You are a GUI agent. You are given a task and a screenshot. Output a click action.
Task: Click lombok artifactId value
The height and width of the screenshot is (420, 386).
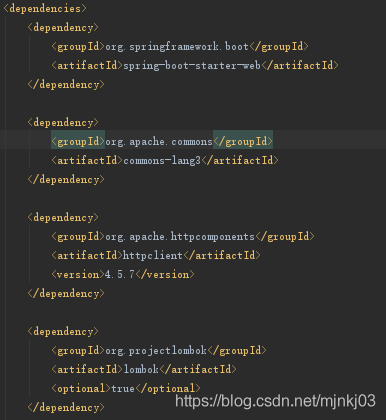tap(141, 369)
